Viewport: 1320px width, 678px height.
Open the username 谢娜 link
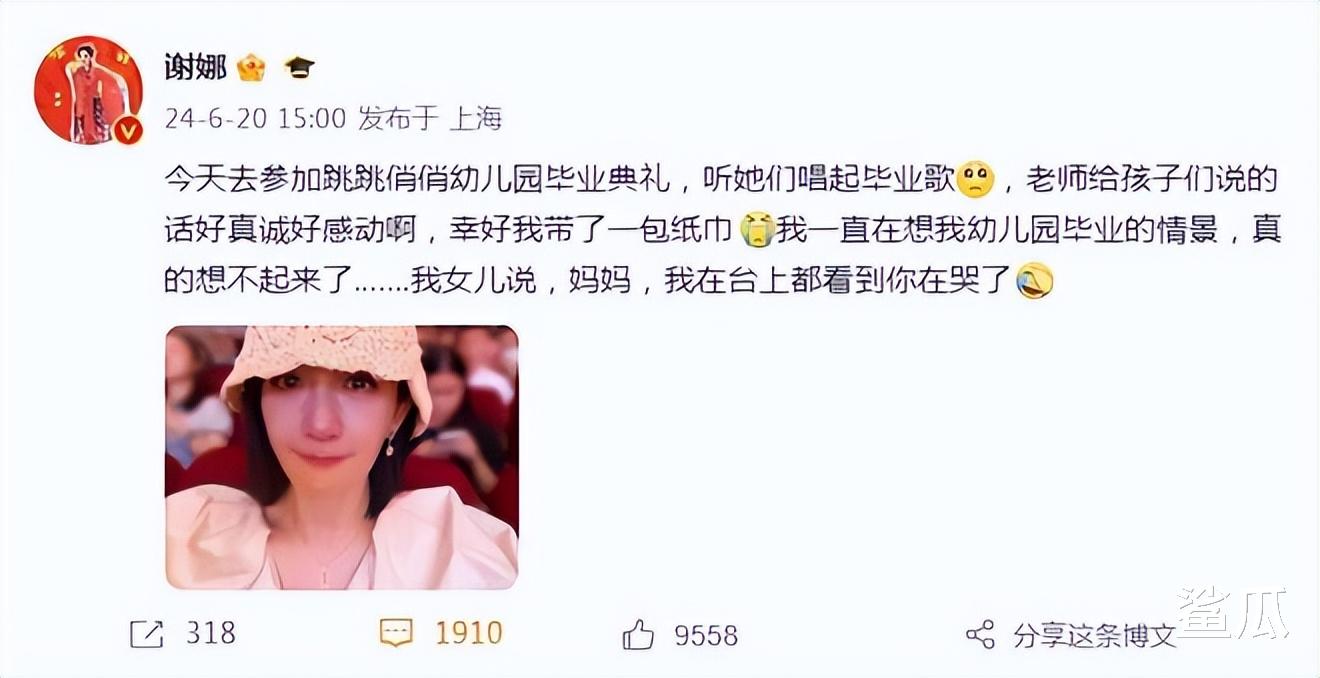(195, 67)
